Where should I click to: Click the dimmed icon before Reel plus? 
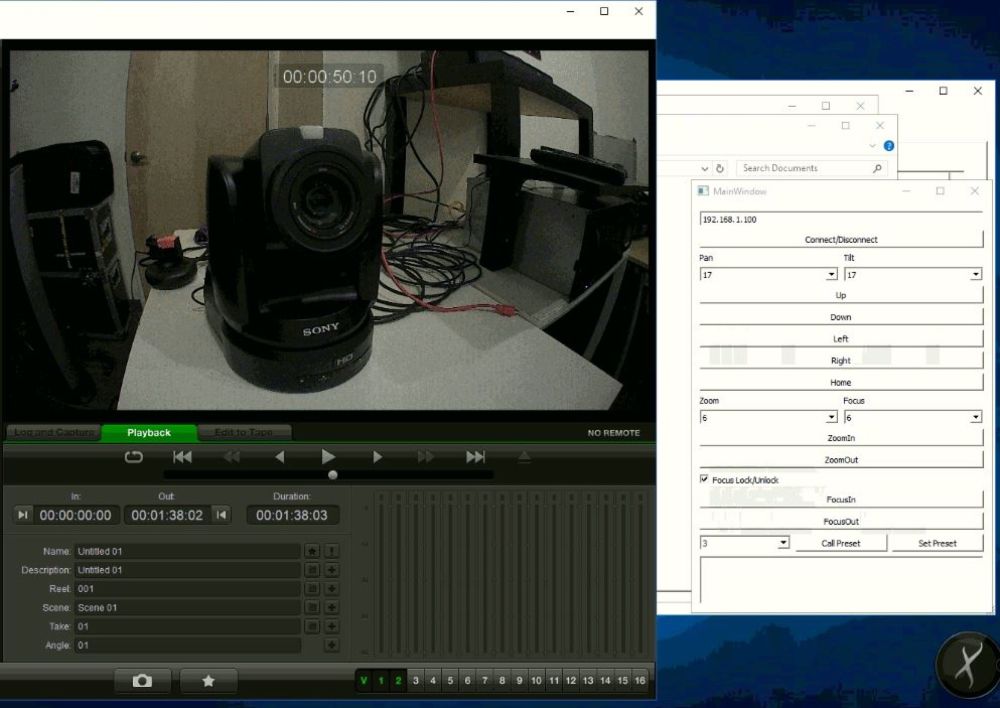coord(312,589)
